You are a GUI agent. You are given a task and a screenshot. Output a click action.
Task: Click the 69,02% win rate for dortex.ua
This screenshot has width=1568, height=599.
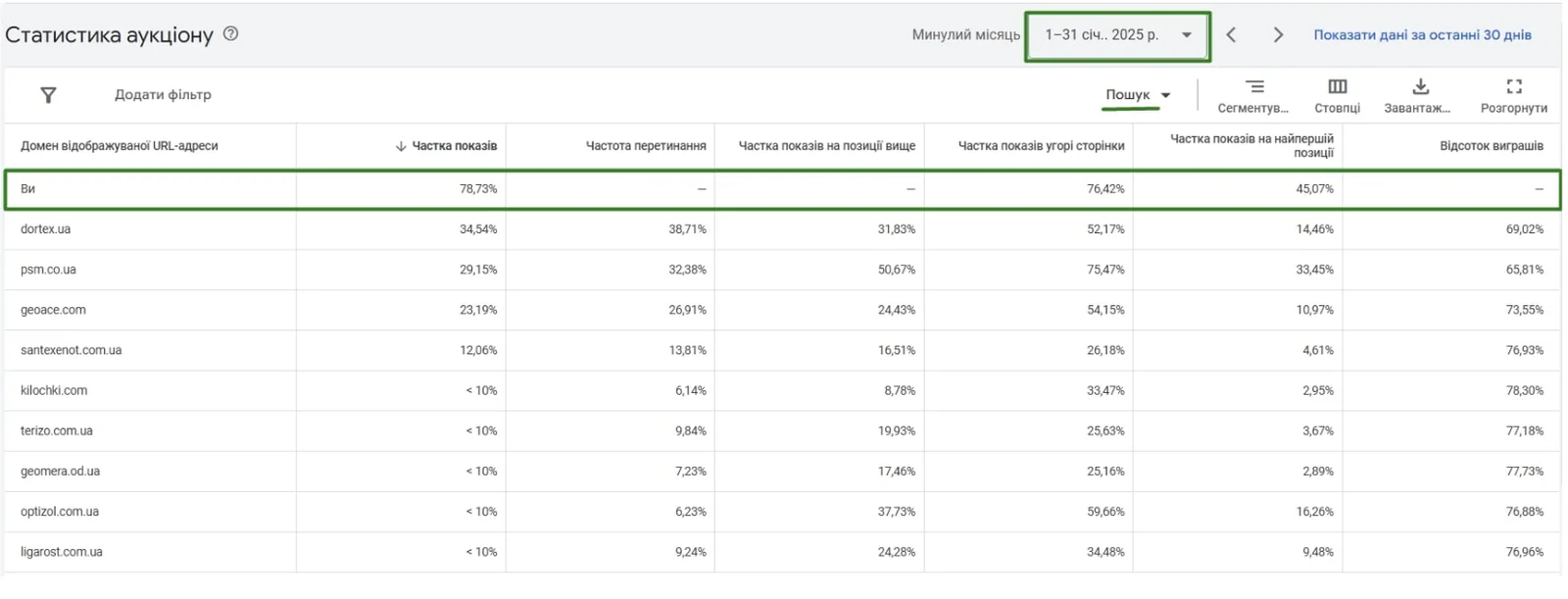click(x=1525, y=229)
